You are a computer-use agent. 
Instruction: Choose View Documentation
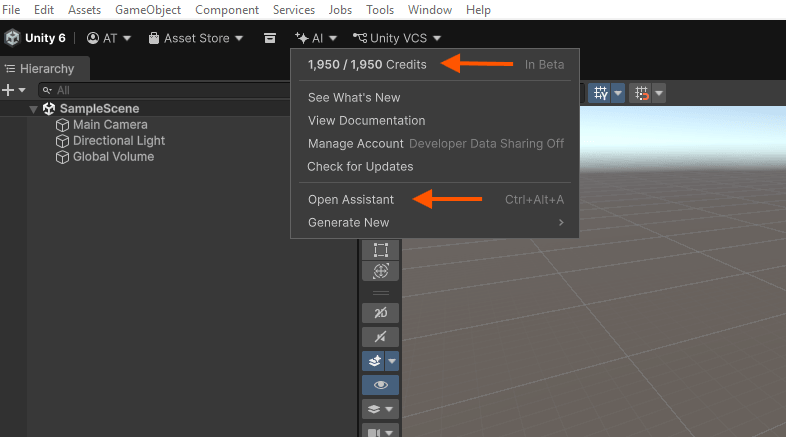pos(435,121)
